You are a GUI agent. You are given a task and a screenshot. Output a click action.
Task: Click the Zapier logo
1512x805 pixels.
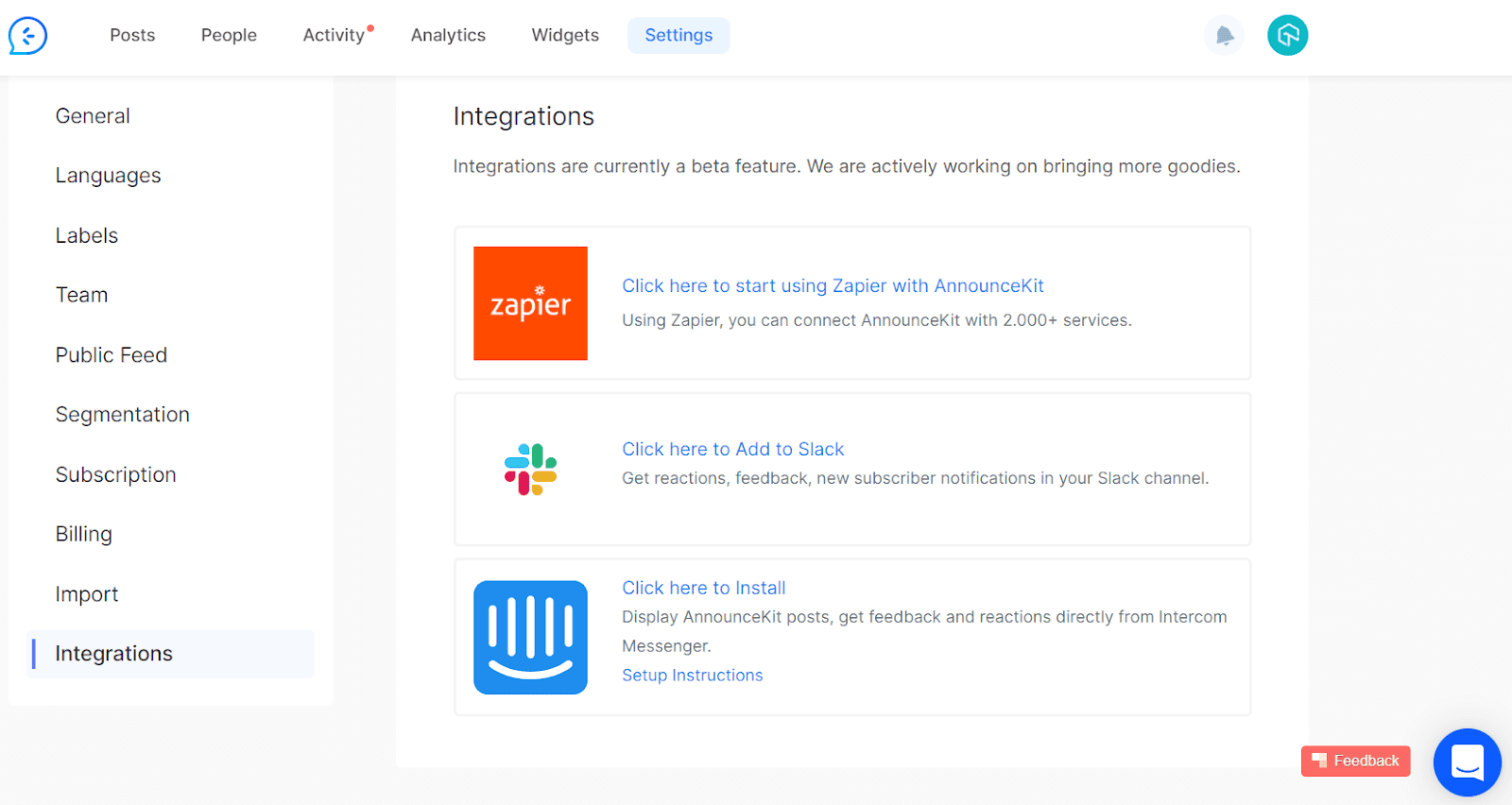pyautogui.click(x=530, y=303)
